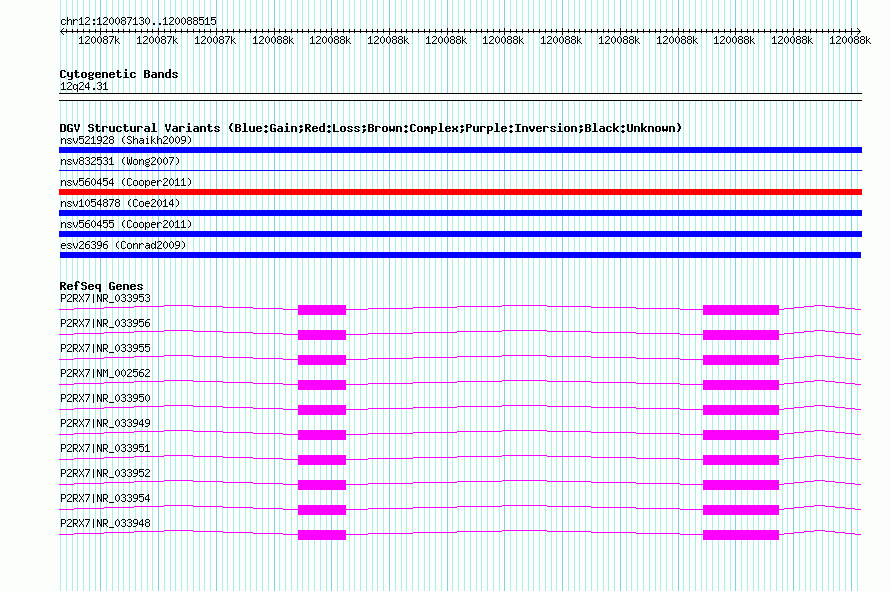Open the P2RX7|NR_033948 transcript label

[x=105, y=523]
